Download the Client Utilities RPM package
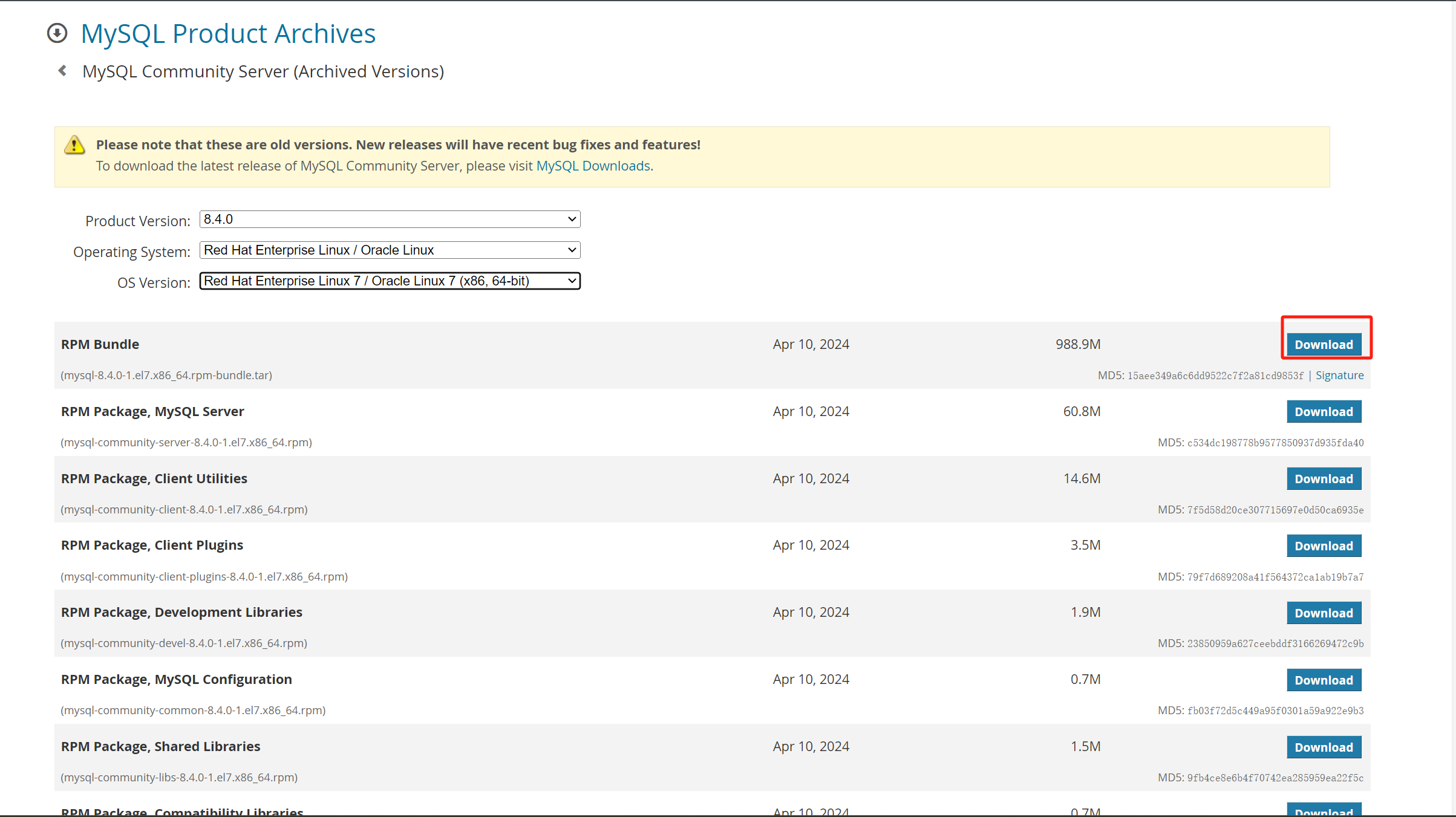This screenshot has width=1456, height=817. click(1324, 478)
